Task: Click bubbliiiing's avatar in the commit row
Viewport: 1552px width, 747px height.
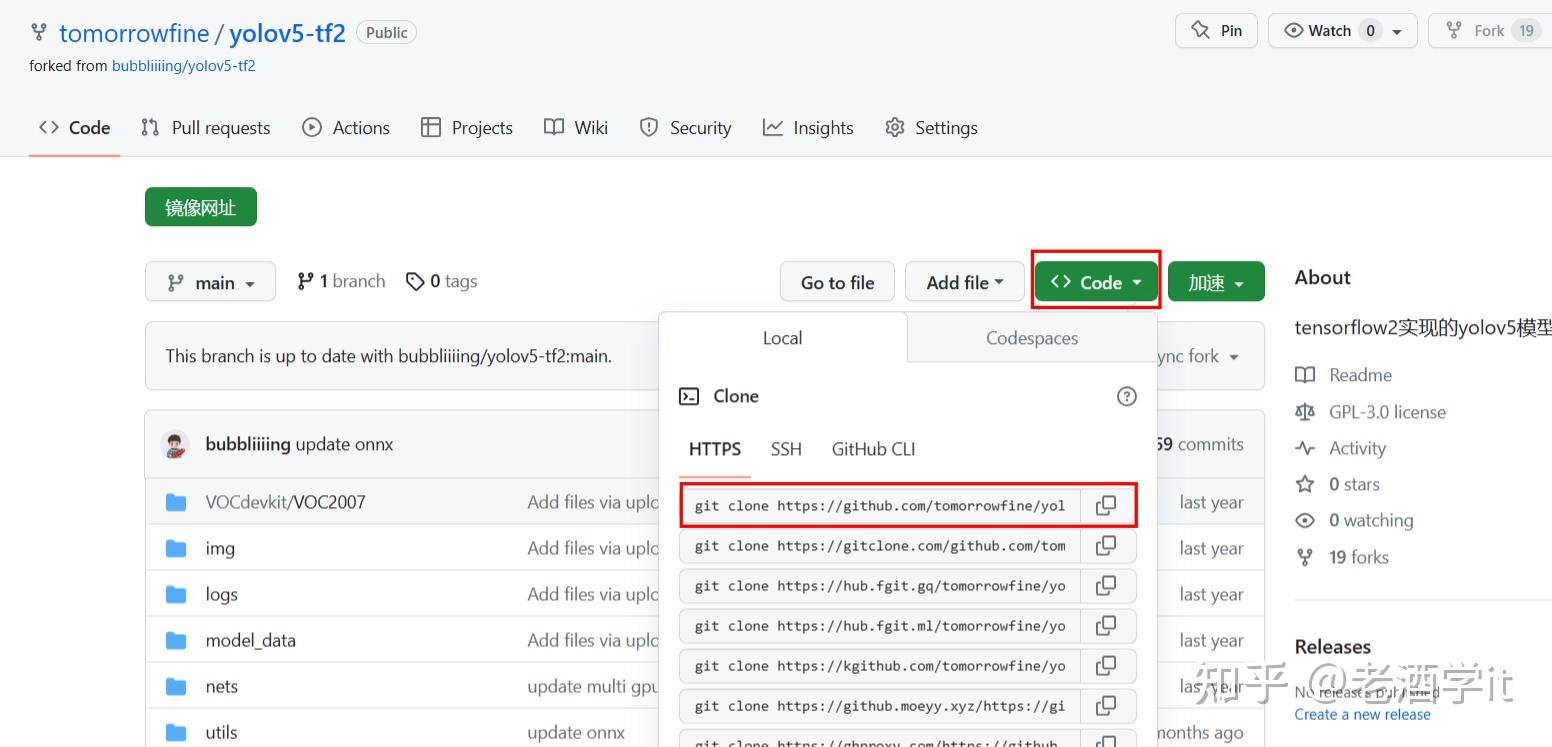Action: pos(176,444)
